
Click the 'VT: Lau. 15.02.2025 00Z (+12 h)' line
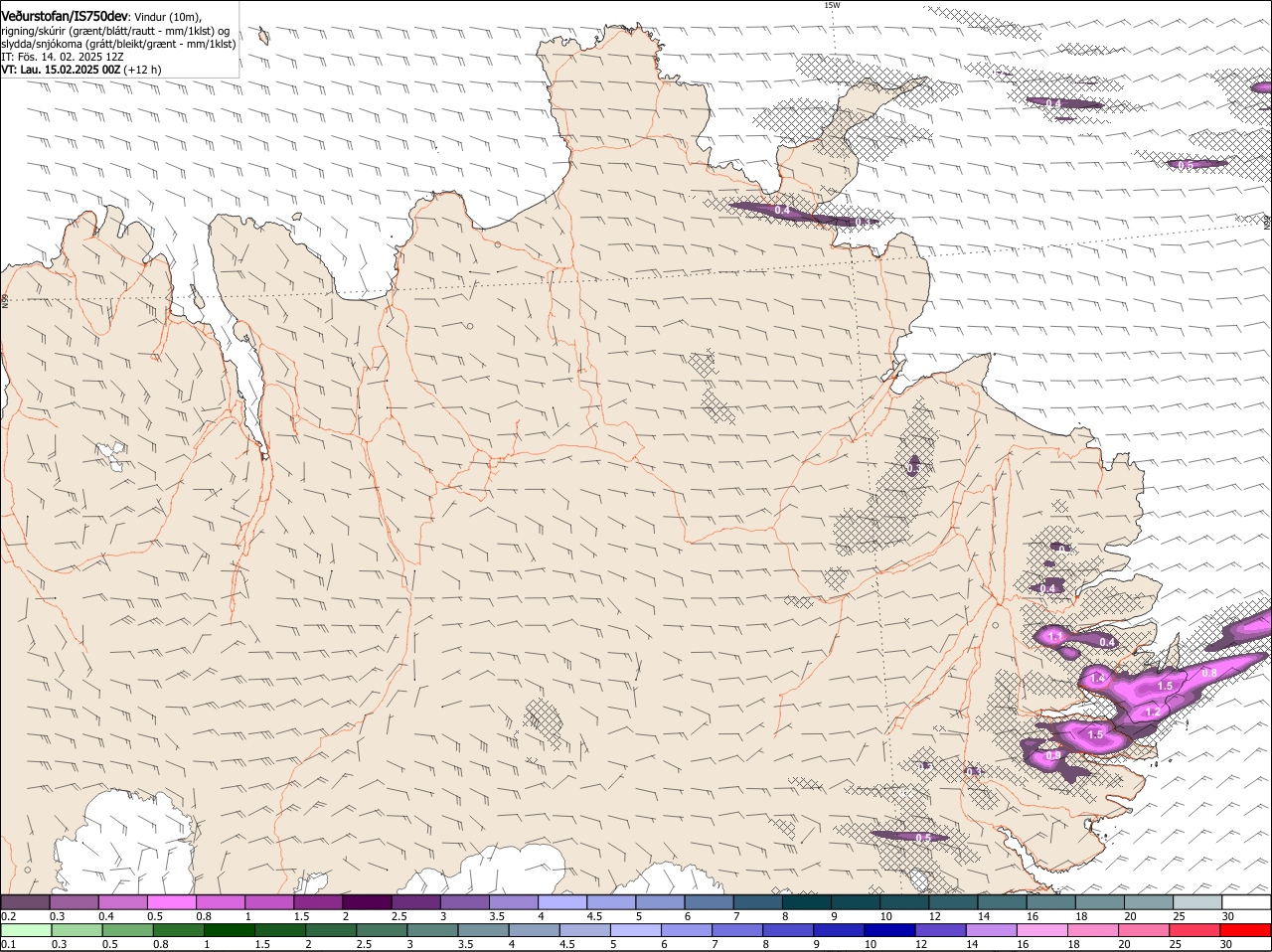pyautogui.click(x=81, y=70)
